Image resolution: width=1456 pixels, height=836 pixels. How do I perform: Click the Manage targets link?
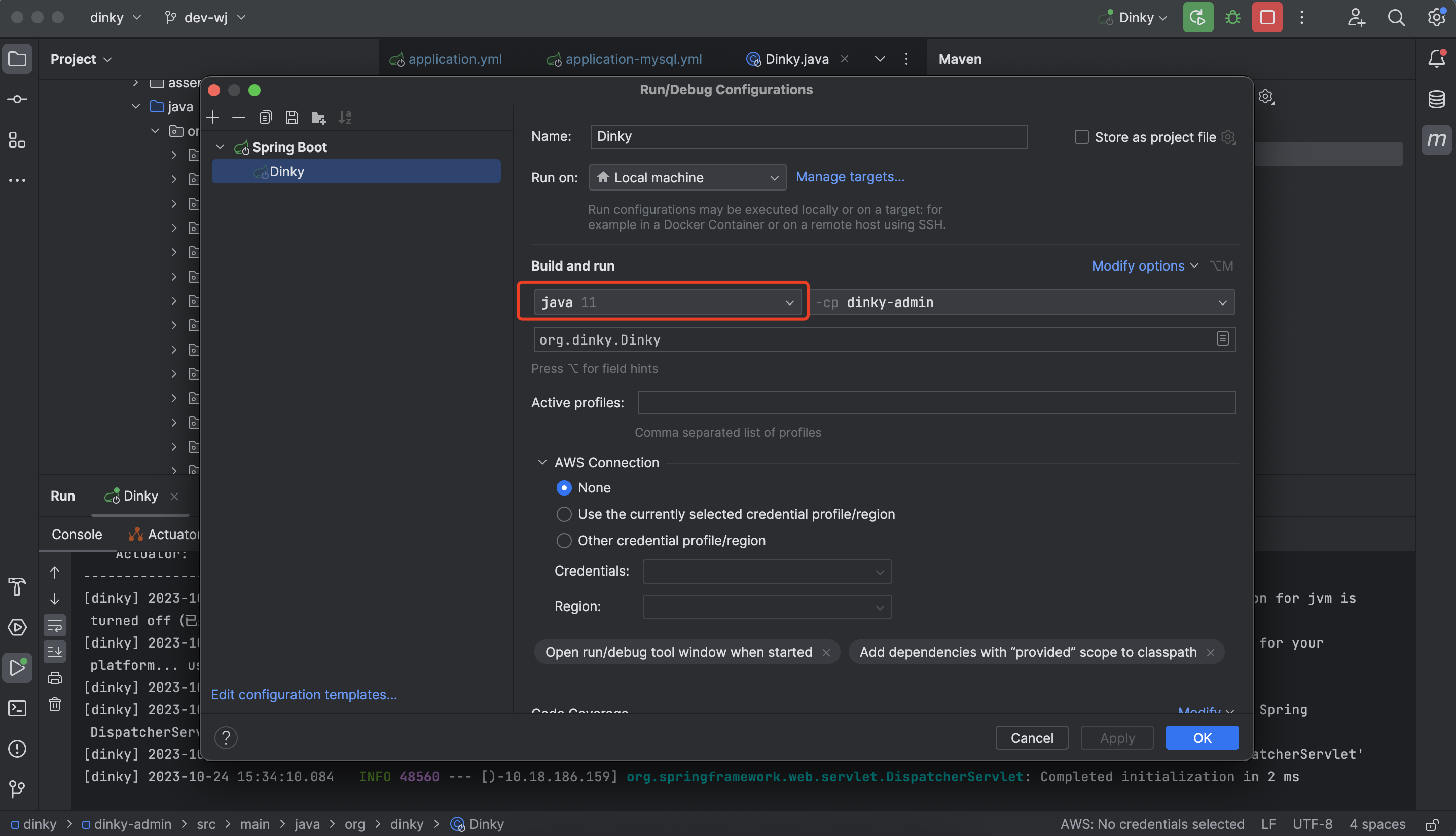850,177
